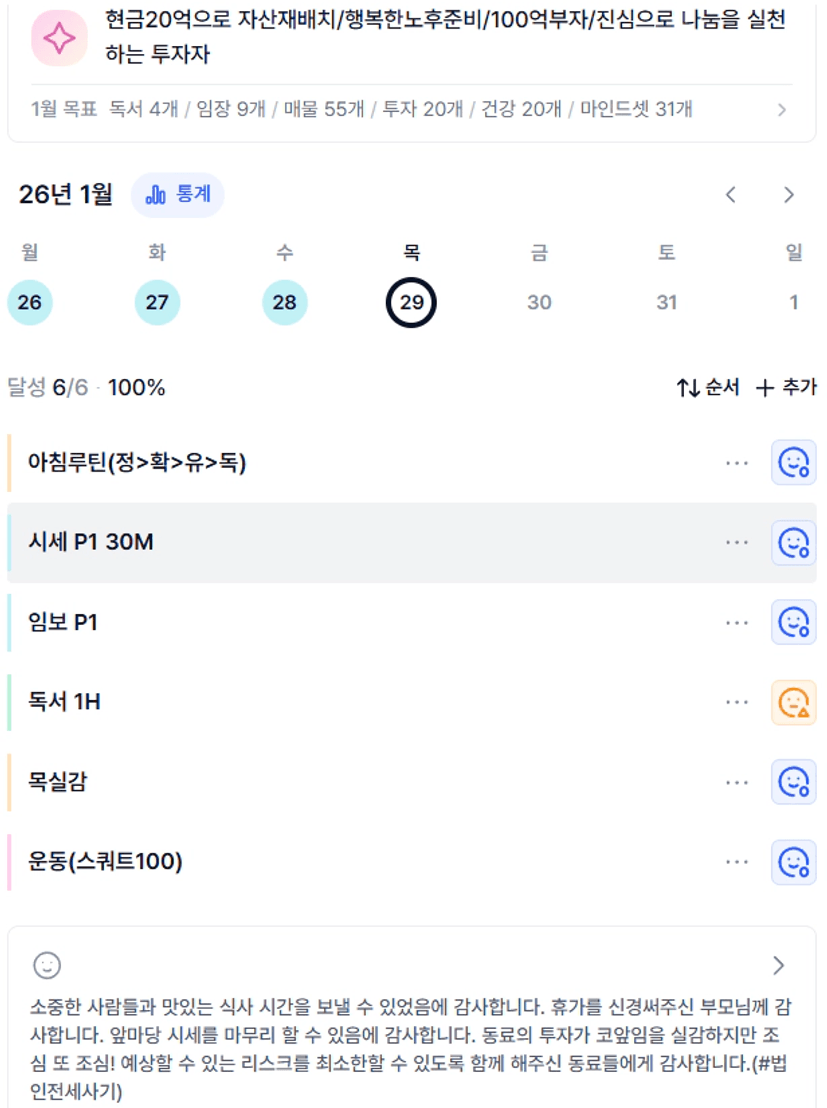Open 통계 statistics view
The height and width of the screenshot is (1108, 827).
coord(178,194)
